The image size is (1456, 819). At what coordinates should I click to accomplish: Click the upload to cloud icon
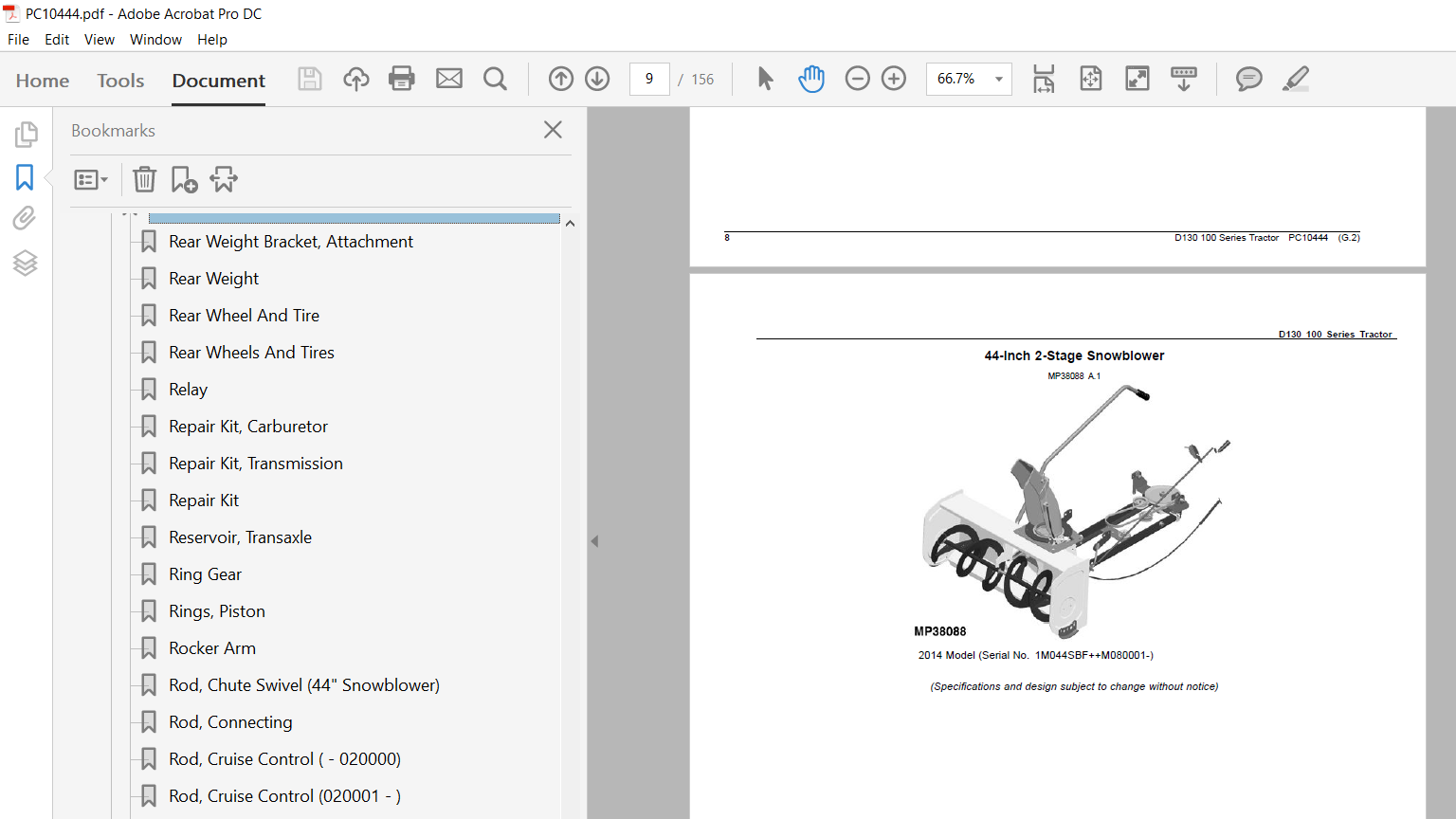point(356,79)
